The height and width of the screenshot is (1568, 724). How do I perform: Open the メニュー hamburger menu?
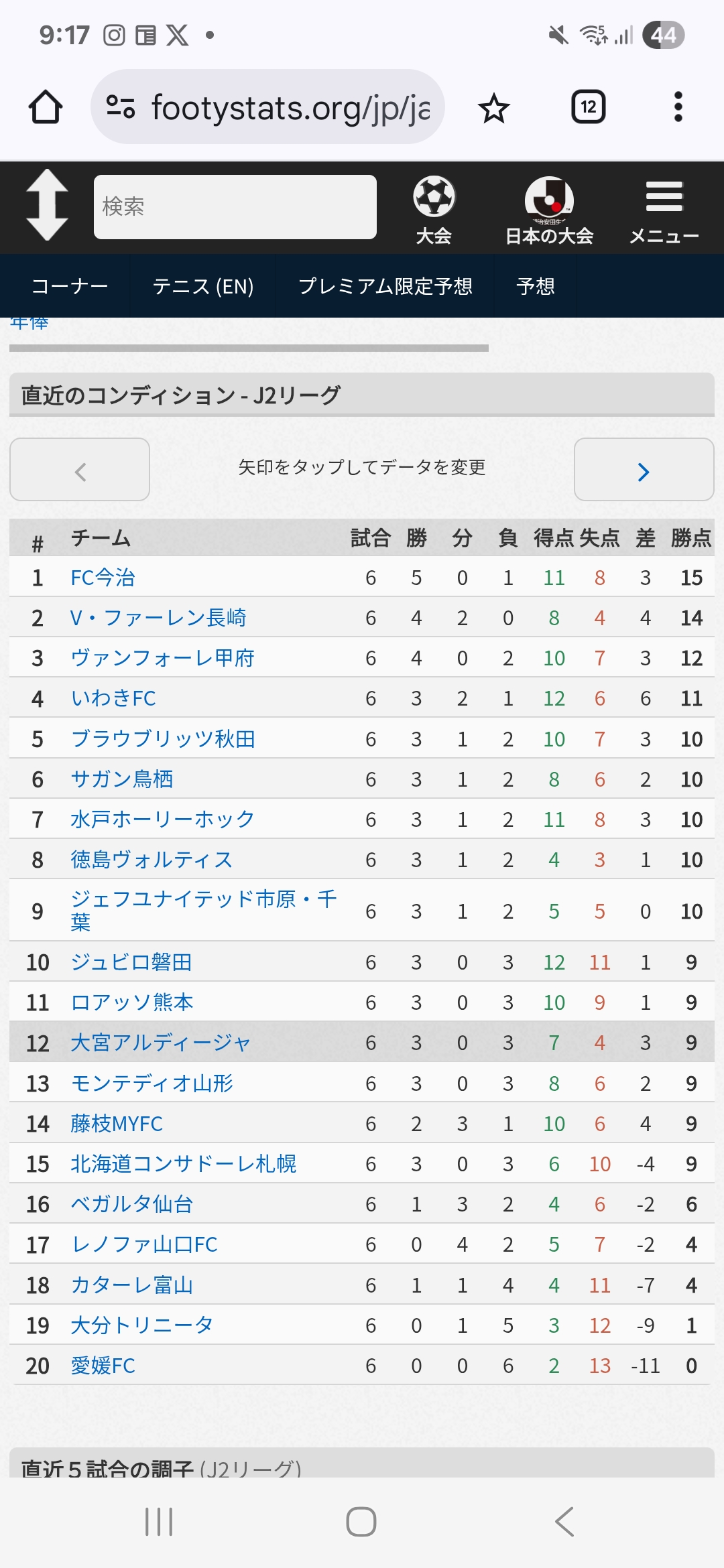664,209
